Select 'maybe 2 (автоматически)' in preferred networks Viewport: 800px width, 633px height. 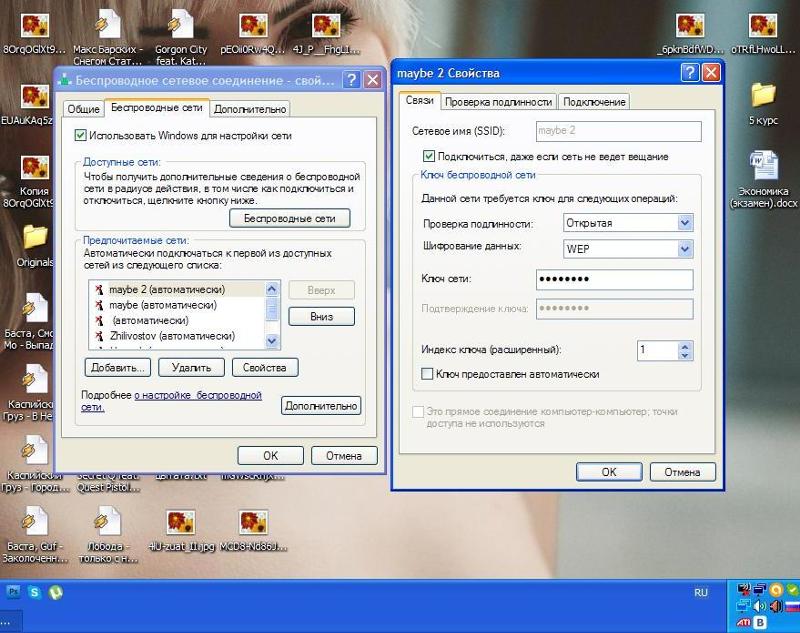(x=177, y=289)
